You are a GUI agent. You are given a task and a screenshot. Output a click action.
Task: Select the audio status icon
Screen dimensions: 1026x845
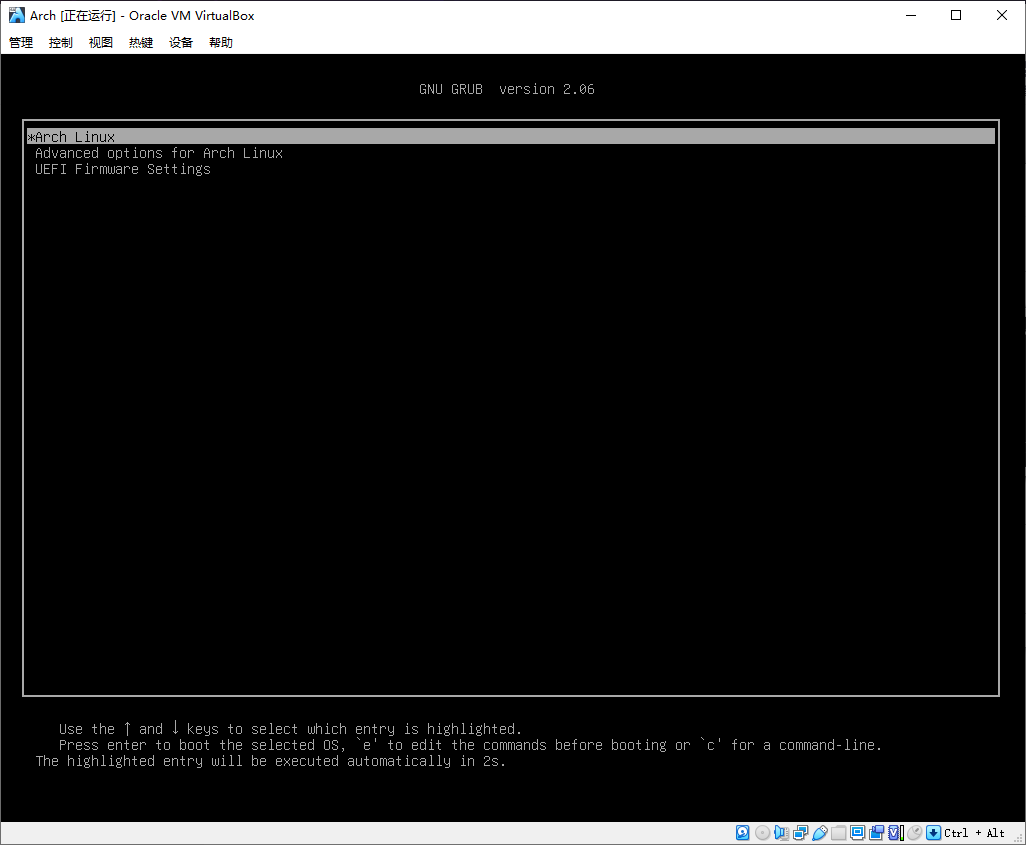click(780, 832)
